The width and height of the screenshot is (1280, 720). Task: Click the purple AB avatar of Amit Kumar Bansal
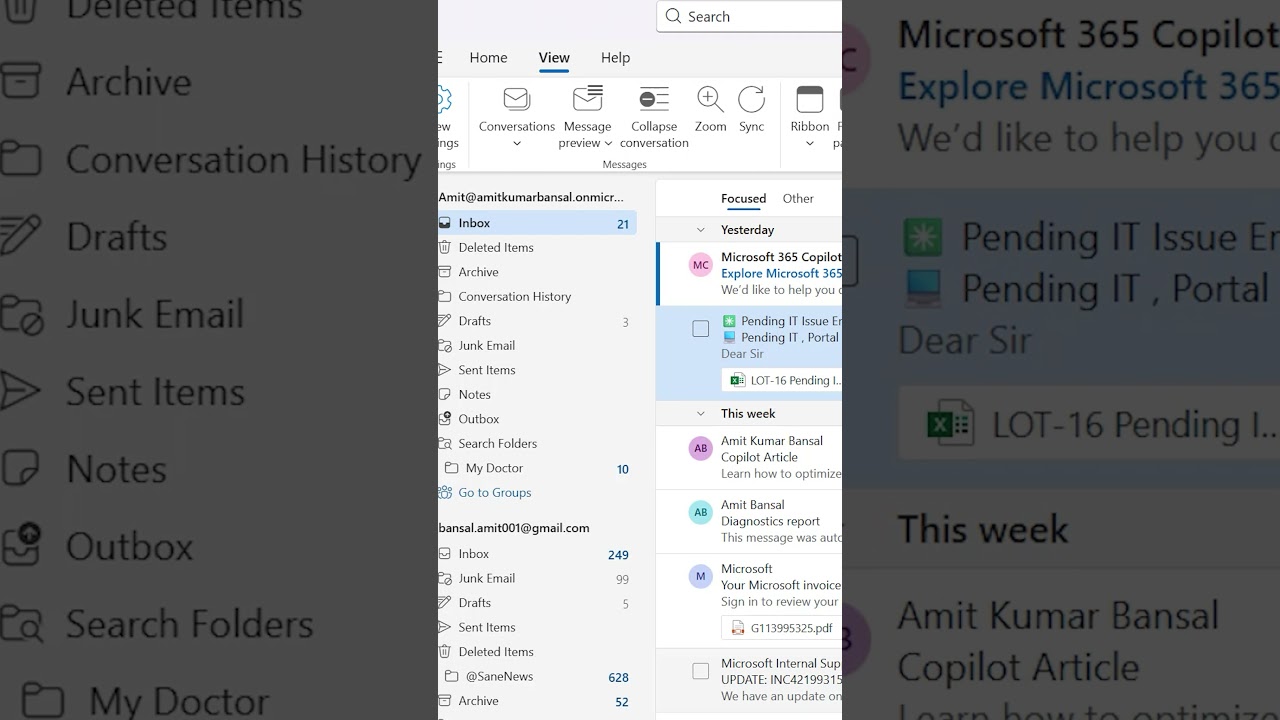tap(701, 449)
